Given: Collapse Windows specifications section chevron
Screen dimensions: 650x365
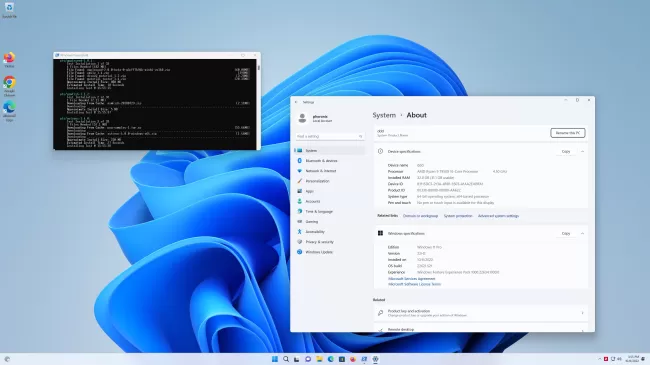Looking at the screenshot, I should tap(582, 234).
